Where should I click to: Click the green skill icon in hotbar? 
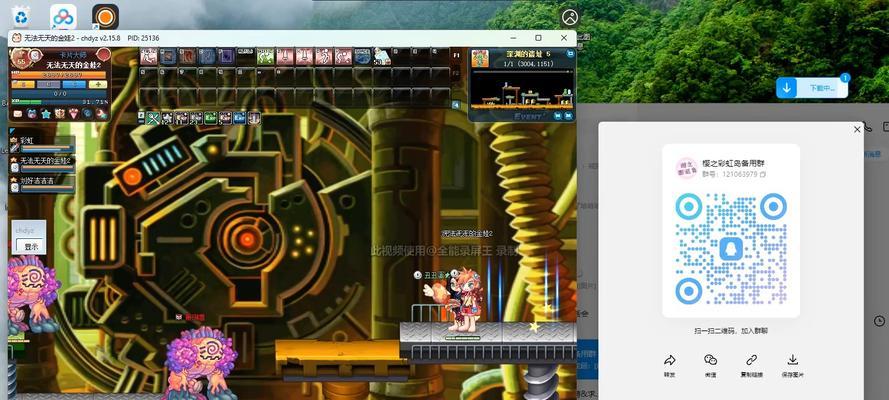(x=265, y=56)
